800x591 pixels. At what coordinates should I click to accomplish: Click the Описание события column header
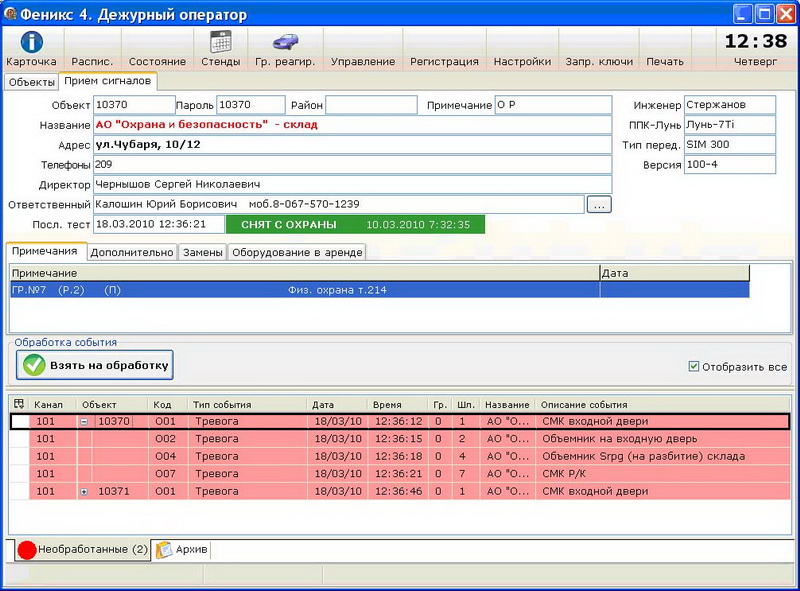click(x=663, y=404)
